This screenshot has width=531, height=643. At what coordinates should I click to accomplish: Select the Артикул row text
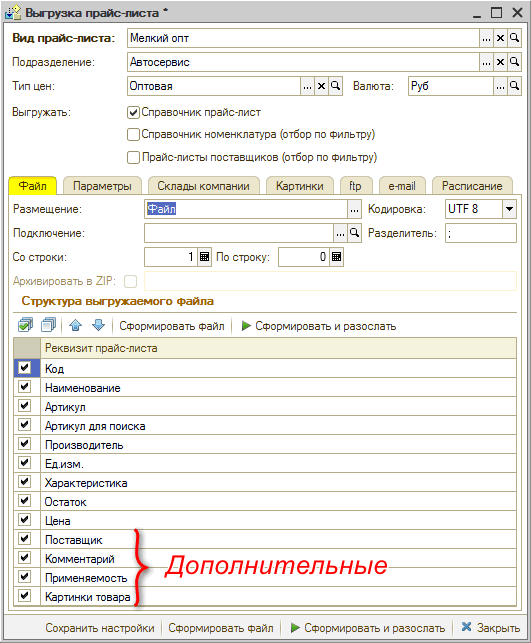65,407
